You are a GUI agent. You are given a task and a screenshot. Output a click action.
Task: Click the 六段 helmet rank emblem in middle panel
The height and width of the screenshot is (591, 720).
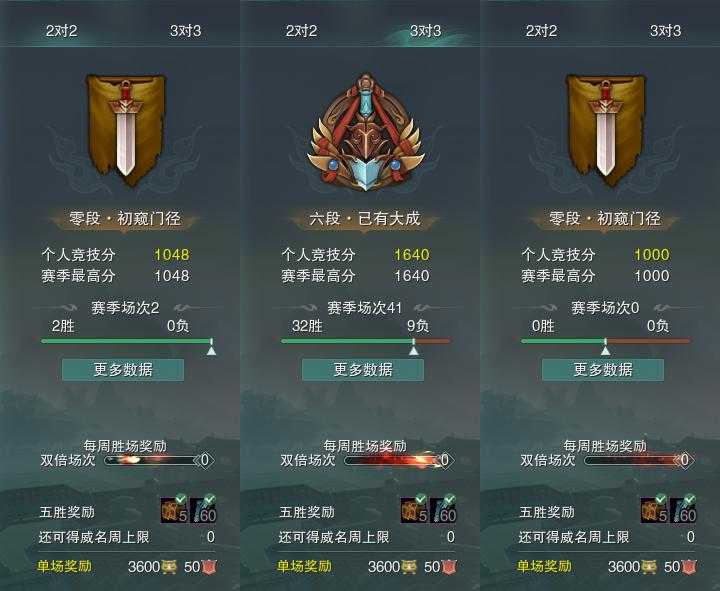coord(366,132)
